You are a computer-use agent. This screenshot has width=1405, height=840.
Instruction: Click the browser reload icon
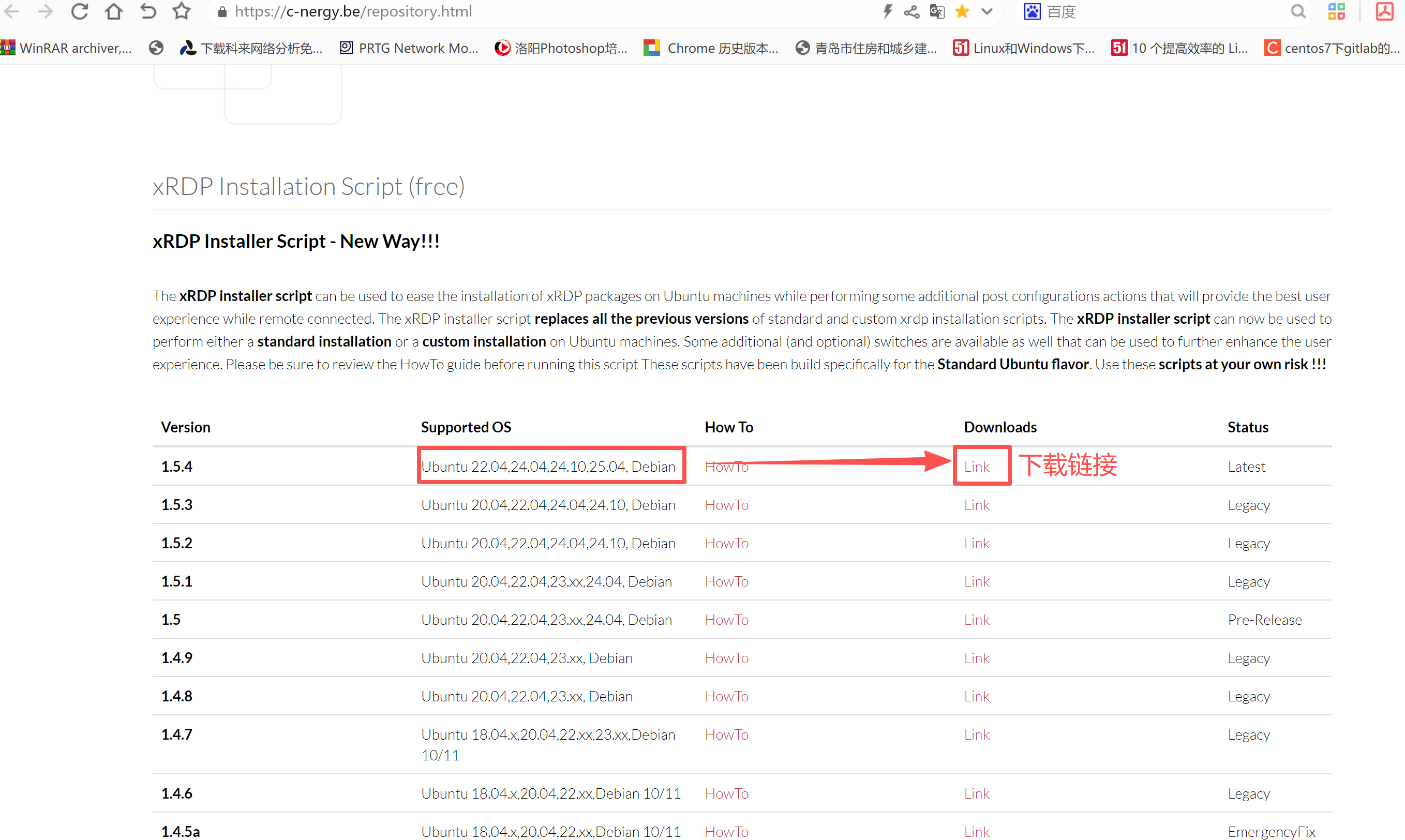coord(79,11)
